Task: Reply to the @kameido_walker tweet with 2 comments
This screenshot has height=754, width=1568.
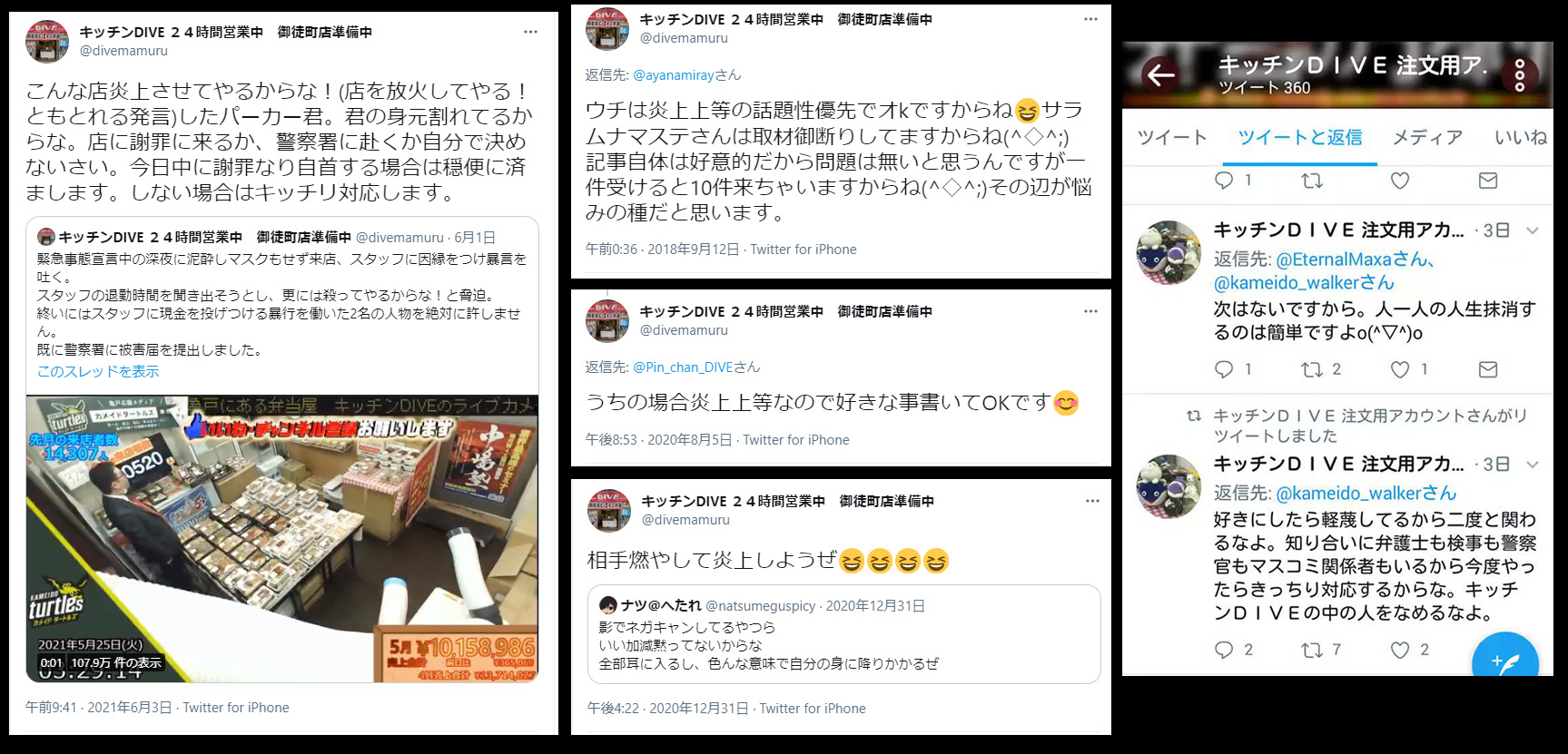Action: tap(1224, 650)
